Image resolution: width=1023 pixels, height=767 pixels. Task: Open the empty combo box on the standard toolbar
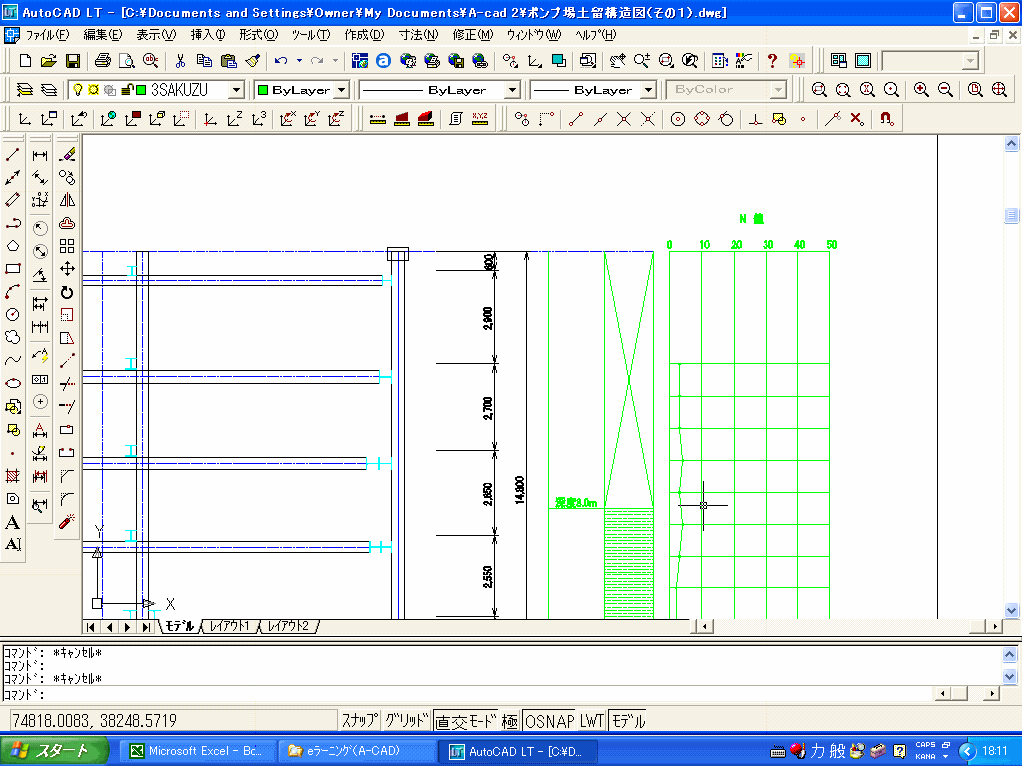coord(930,61)
